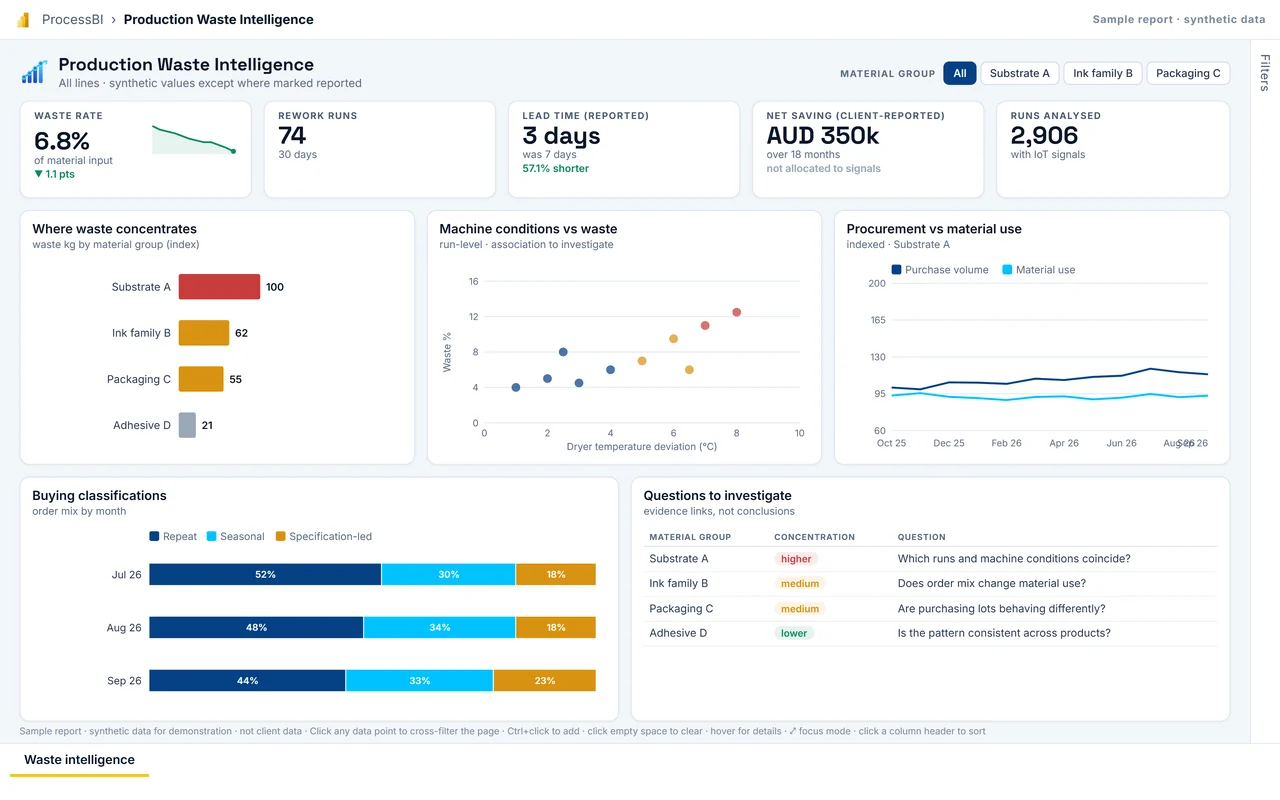Click the Ink family B bar valued 62
The image size is (1280, 800).
pos(204,333)
